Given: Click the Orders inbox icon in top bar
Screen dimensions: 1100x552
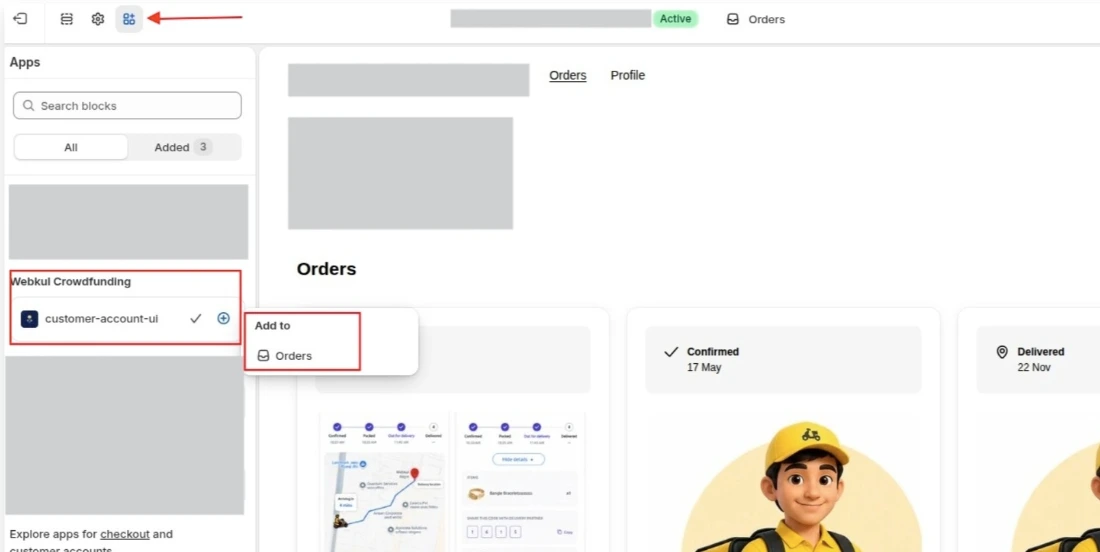Looking at the screenshot, I should [732, 20].
